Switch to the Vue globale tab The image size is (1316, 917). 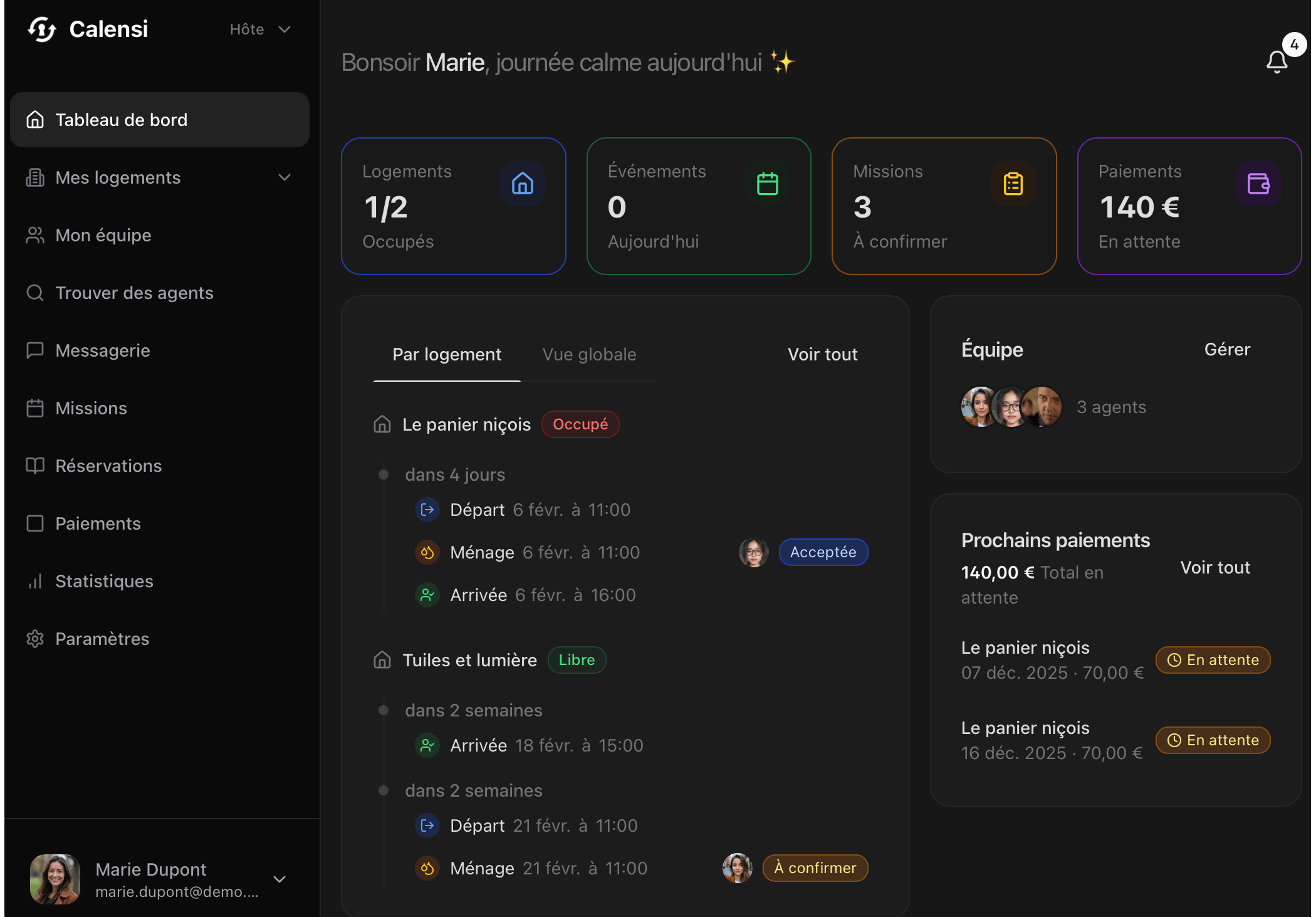point(589,354)
